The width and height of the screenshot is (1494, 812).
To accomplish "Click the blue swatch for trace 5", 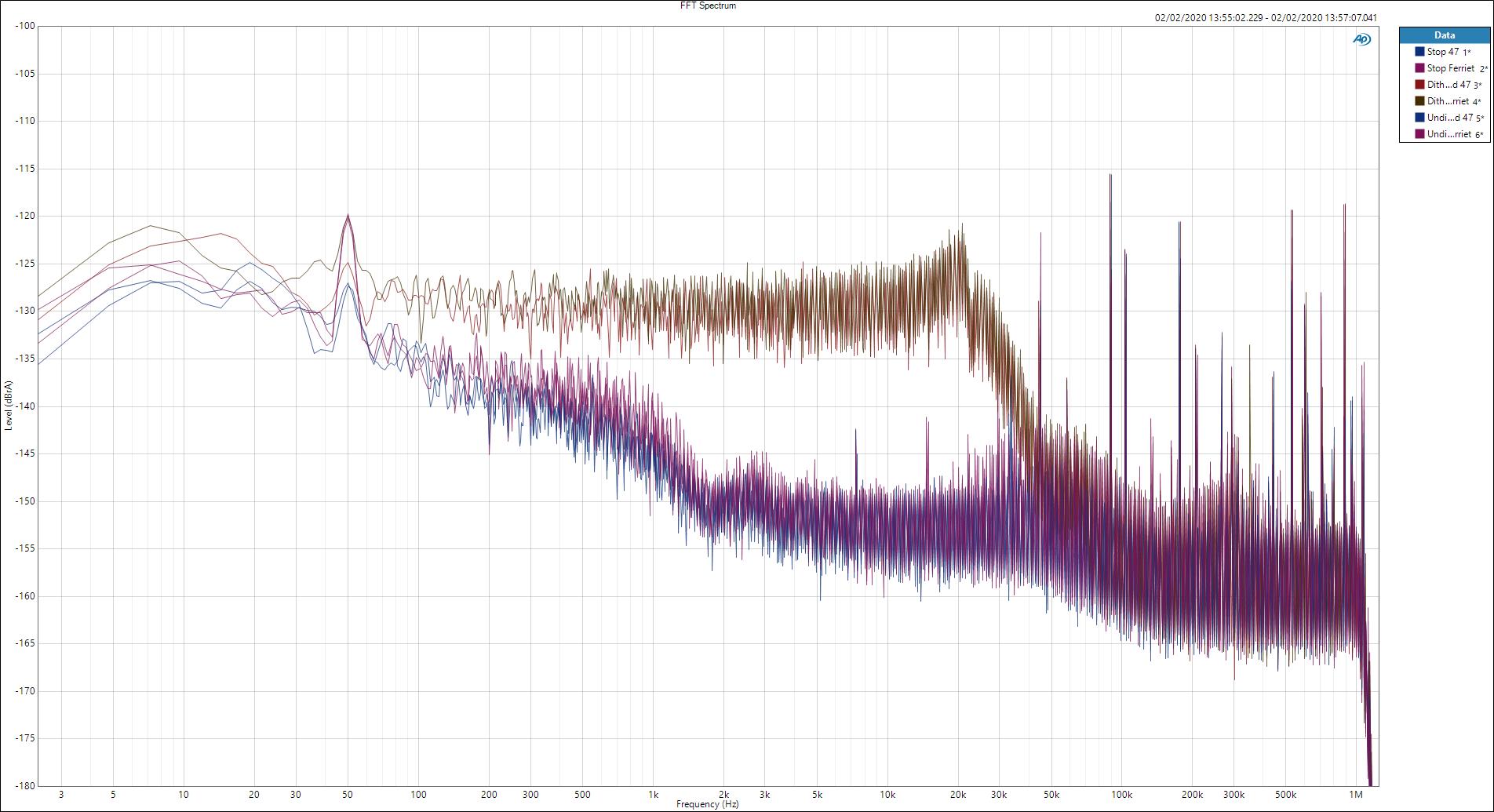I will [1419, 118].
